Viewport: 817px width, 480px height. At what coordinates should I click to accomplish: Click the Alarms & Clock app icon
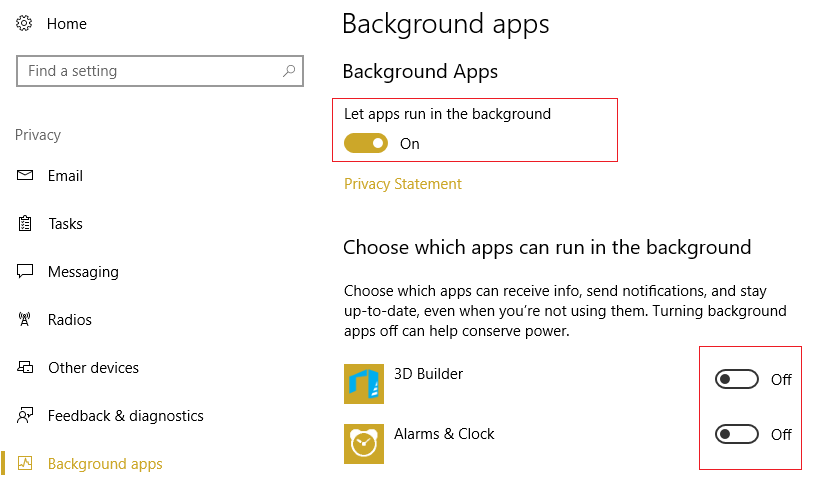[x=364, y=443]
